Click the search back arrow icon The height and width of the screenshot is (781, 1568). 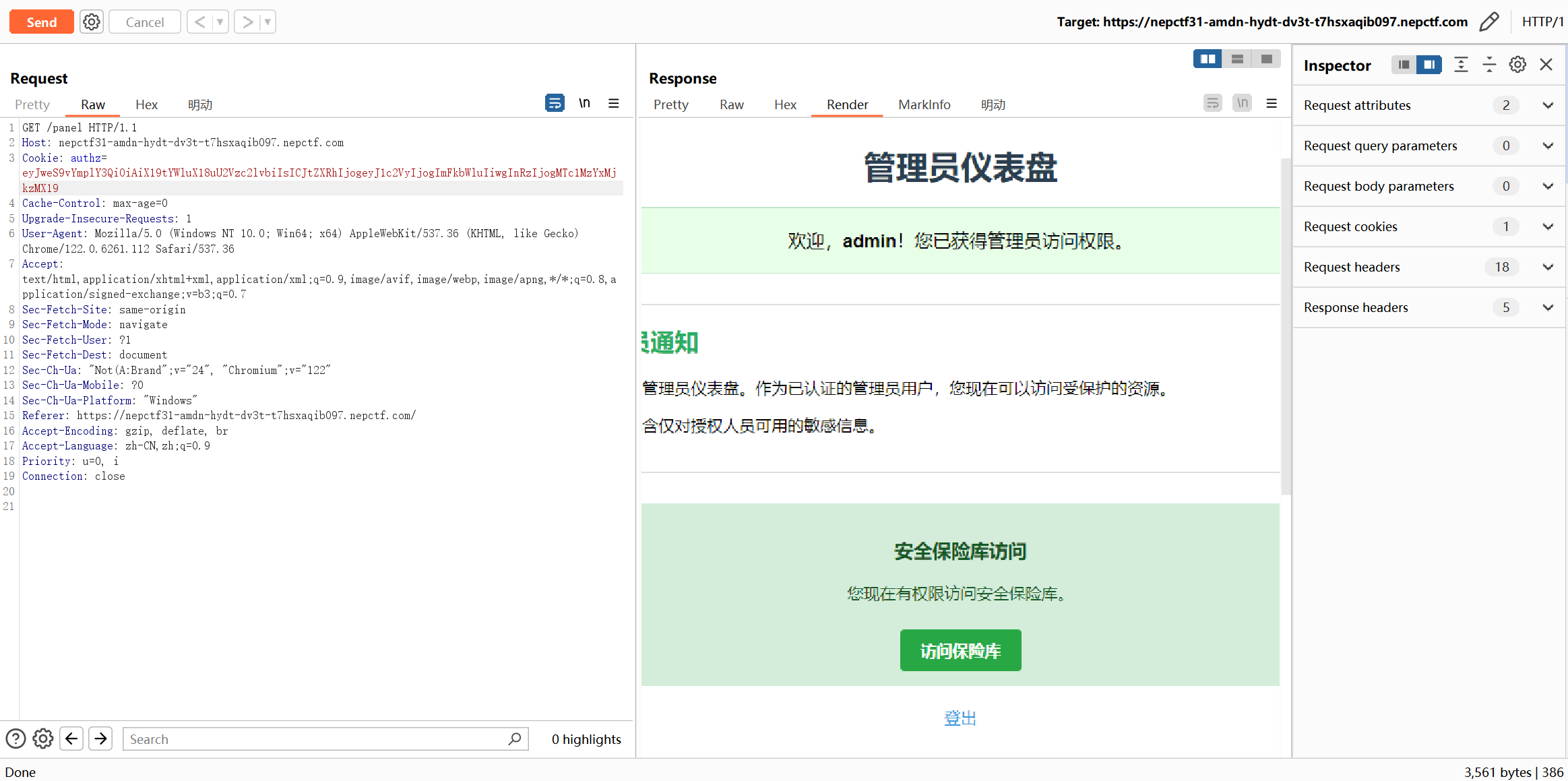(71, 739)
